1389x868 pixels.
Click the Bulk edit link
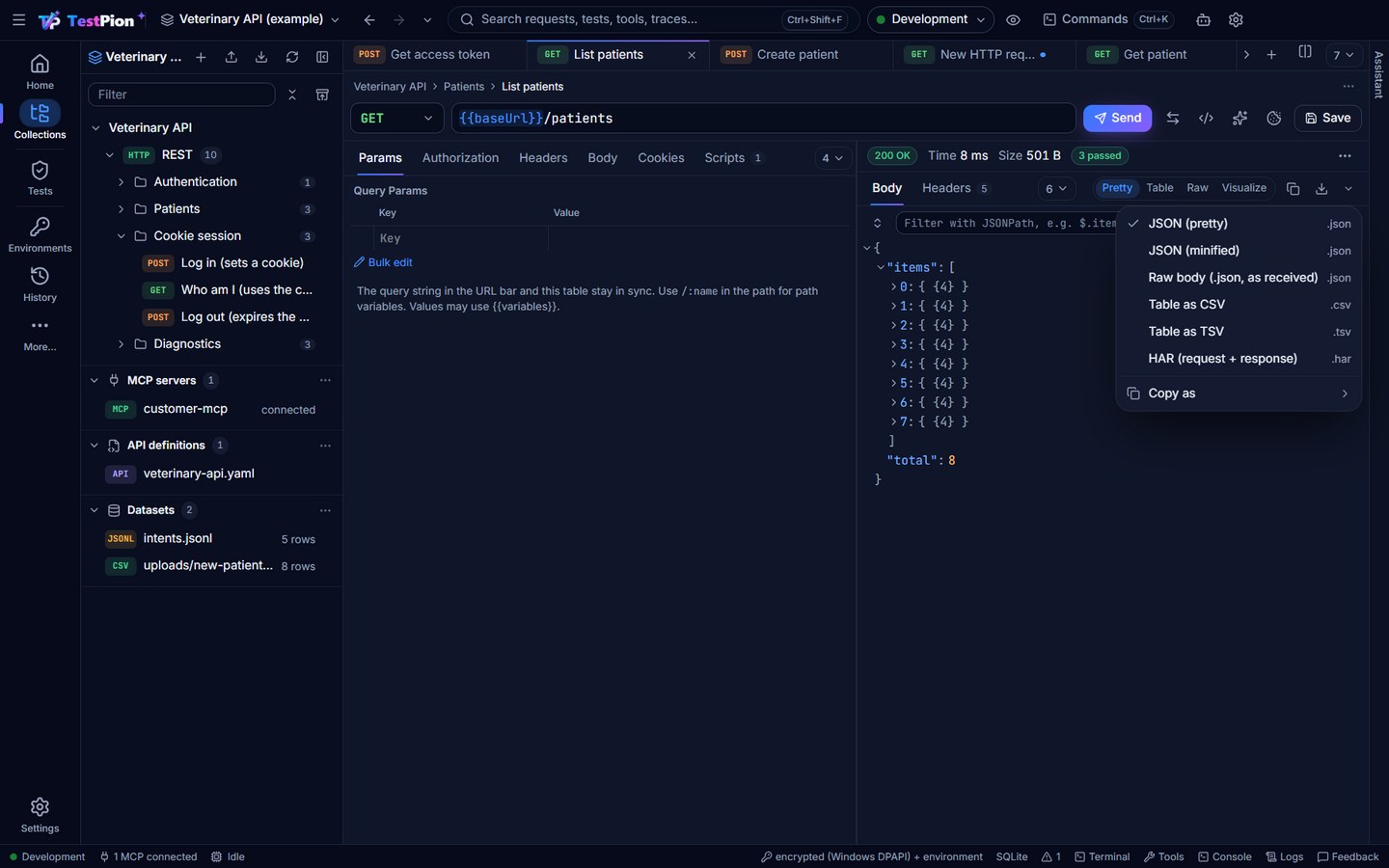(x=383, y=262)
